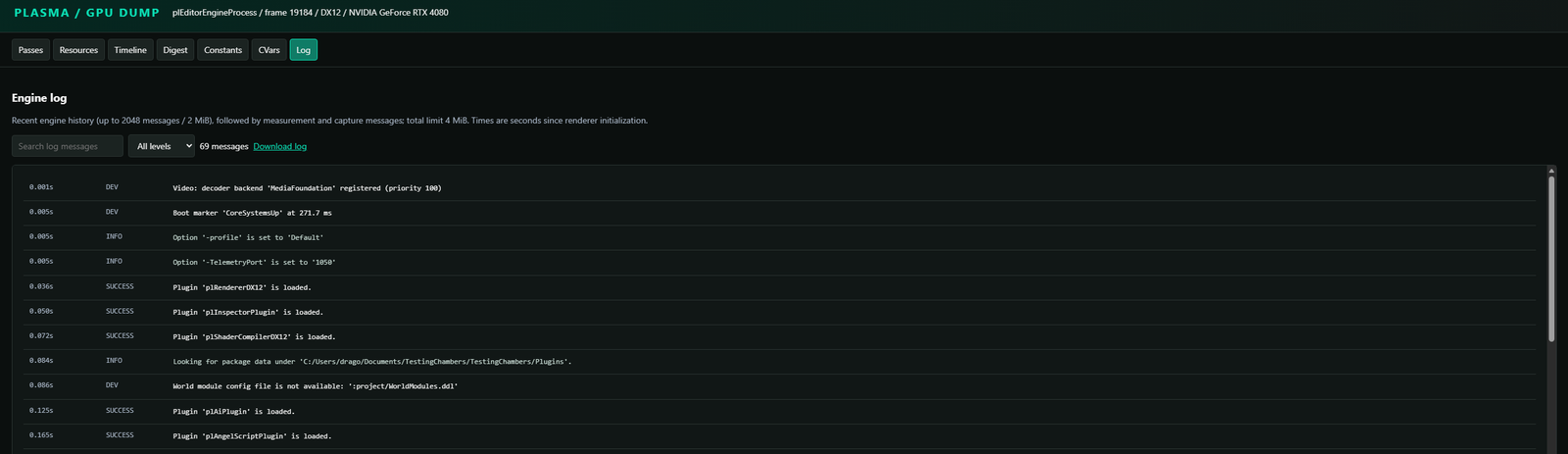Viewport: 1568px width, 454px height.
Task: Open the CVars tab
Action: pos(269,50)
